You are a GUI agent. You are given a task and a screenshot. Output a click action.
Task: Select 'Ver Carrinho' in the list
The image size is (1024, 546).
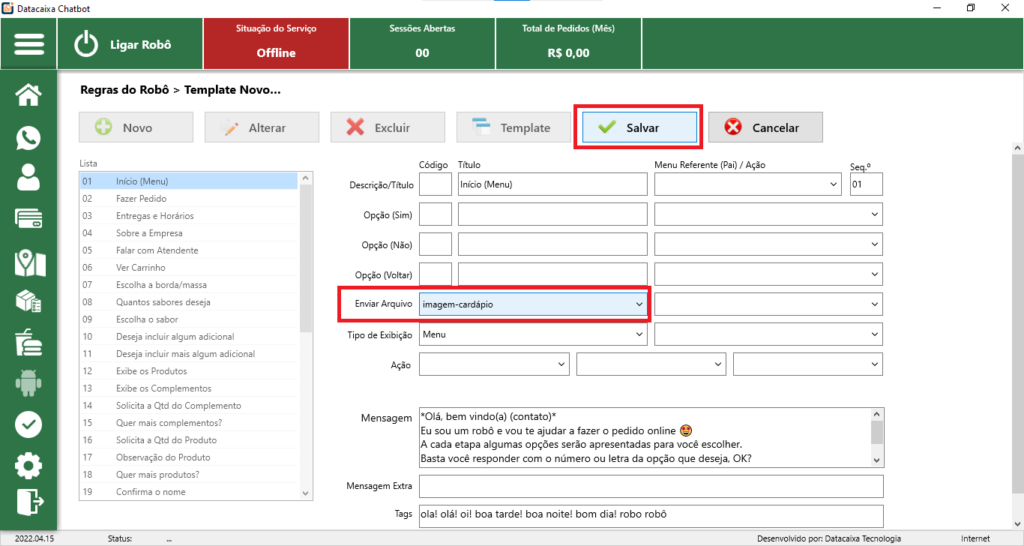point(139,268)
